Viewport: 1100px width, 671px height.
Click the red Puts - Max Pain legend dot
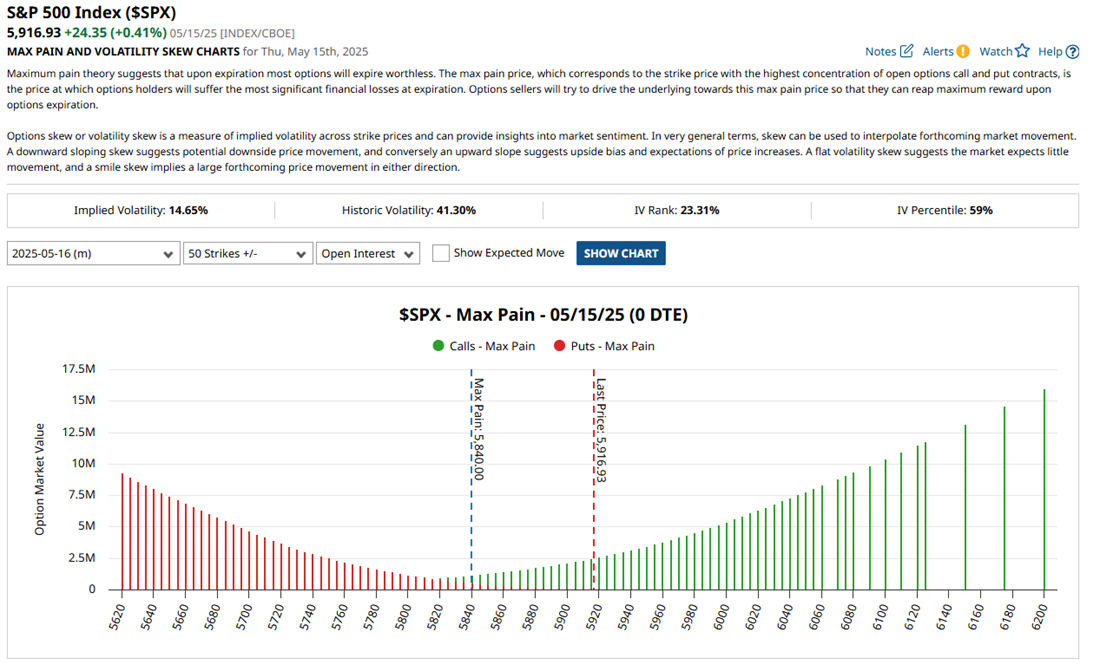click(558, 346)
